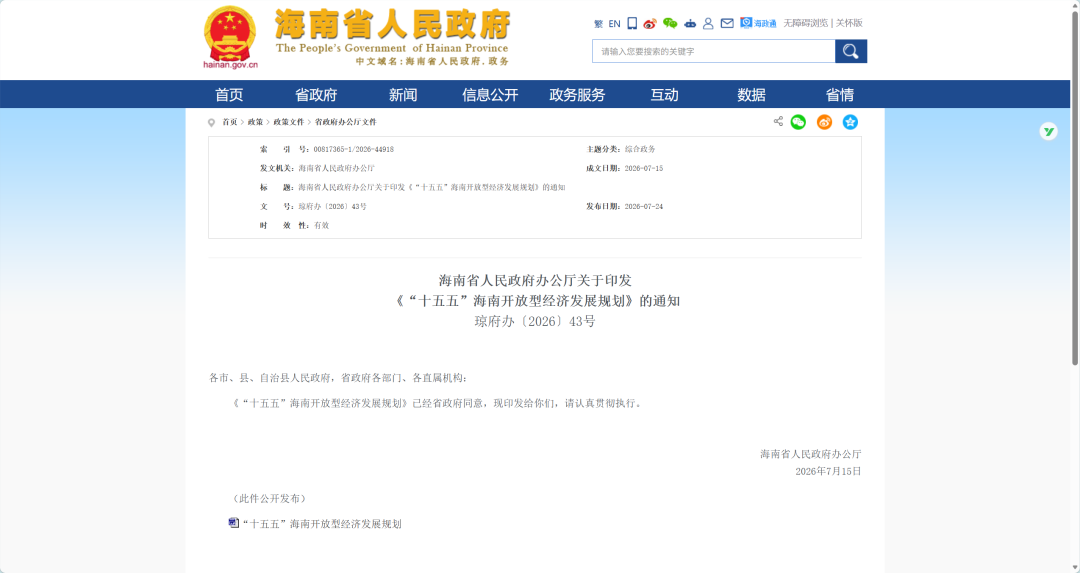The height and width of the screenshot is (573, 1080).
Task: Click the floating green assistant icon
Action: pyautogui.click(x=1048, y=131)
